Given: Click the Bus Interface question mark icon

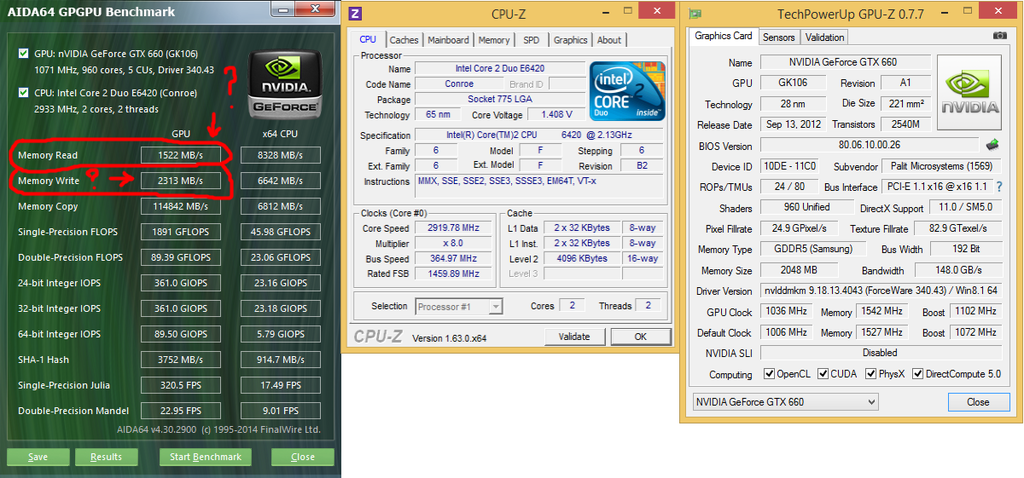Looking at the screenshot, I should click(998, 187).
